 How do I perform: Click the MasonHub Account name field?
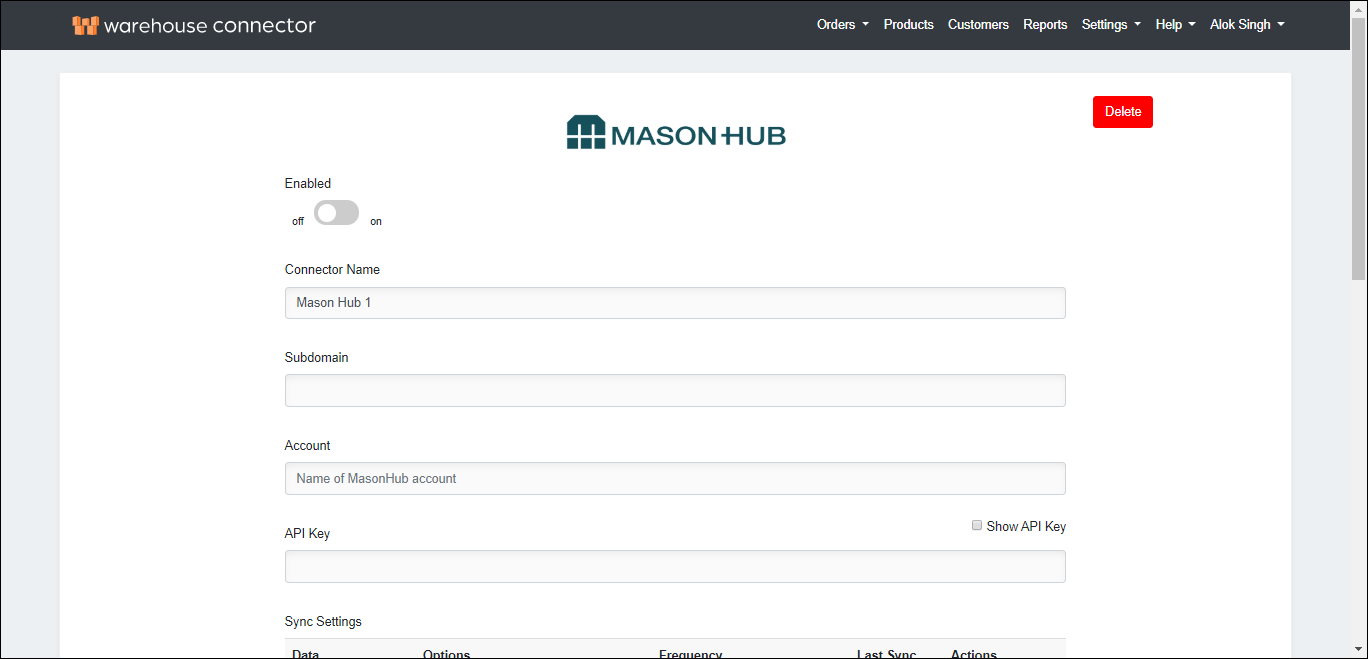675,478
